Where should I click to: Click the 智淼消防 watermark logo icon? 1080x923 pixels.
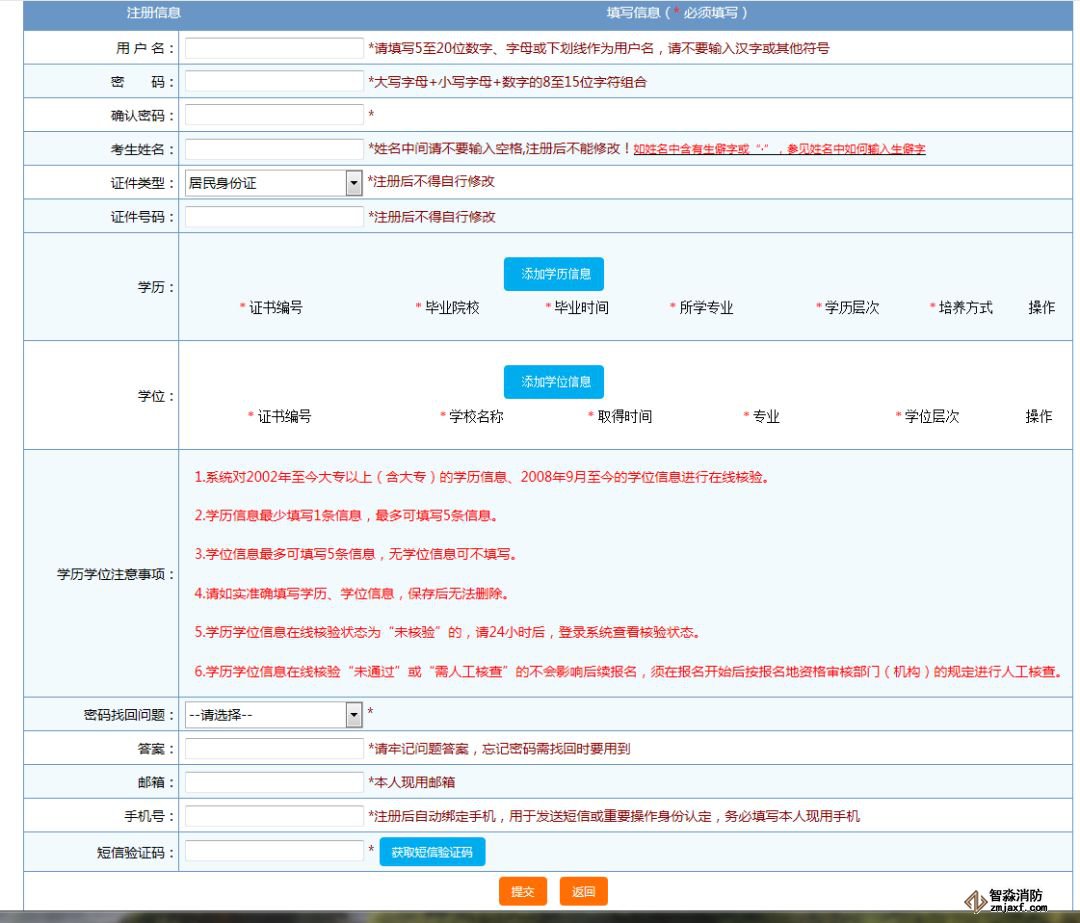point(975,902)
